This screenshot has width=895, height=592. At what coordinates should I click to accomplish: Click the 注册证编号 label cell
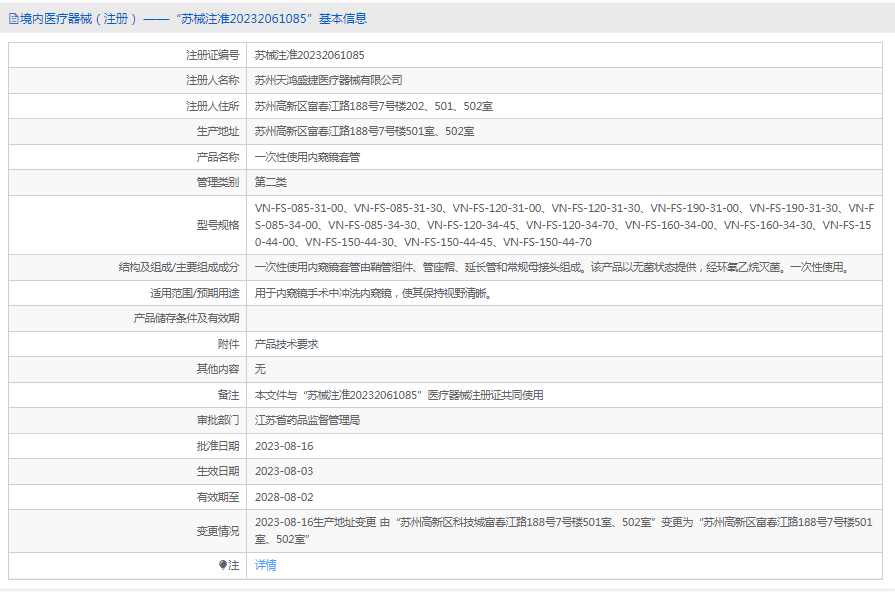click(127, 55)
